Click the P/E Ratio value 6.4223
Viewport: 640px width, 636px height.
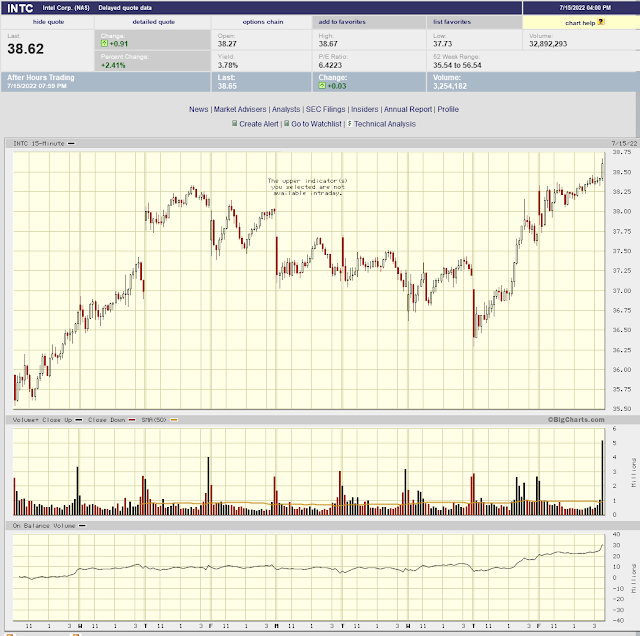(330, 65)
